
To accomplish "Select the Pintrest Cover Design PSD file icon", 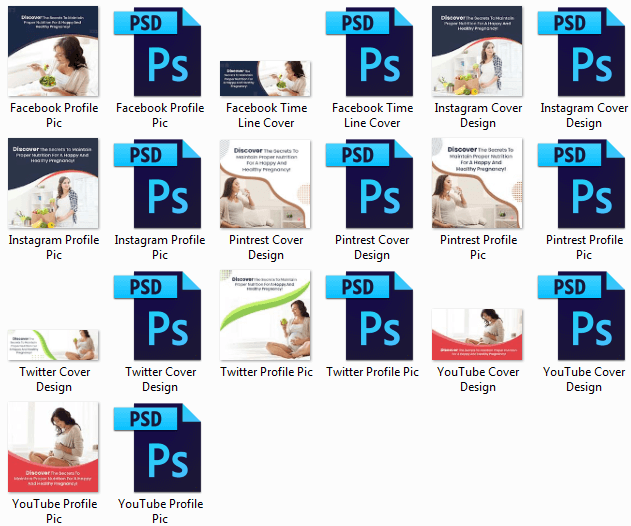I will pyautogui.click(x=369, y=184).
